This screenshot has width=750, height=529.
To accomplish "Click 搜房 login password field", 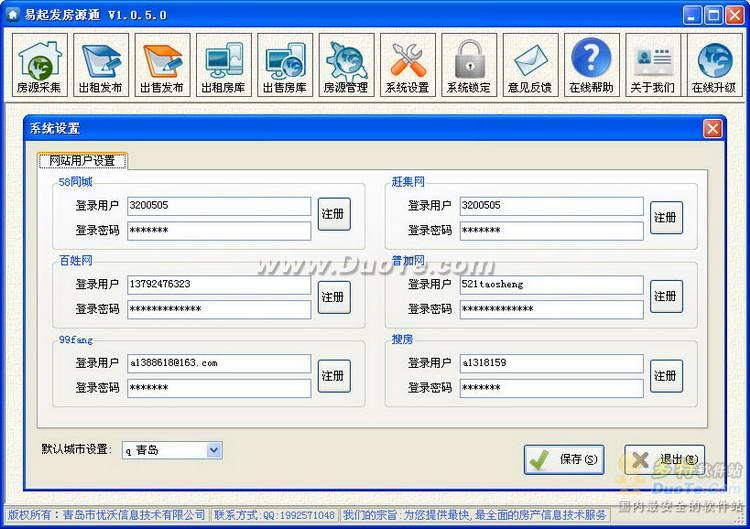I will [x=551, y=388].
